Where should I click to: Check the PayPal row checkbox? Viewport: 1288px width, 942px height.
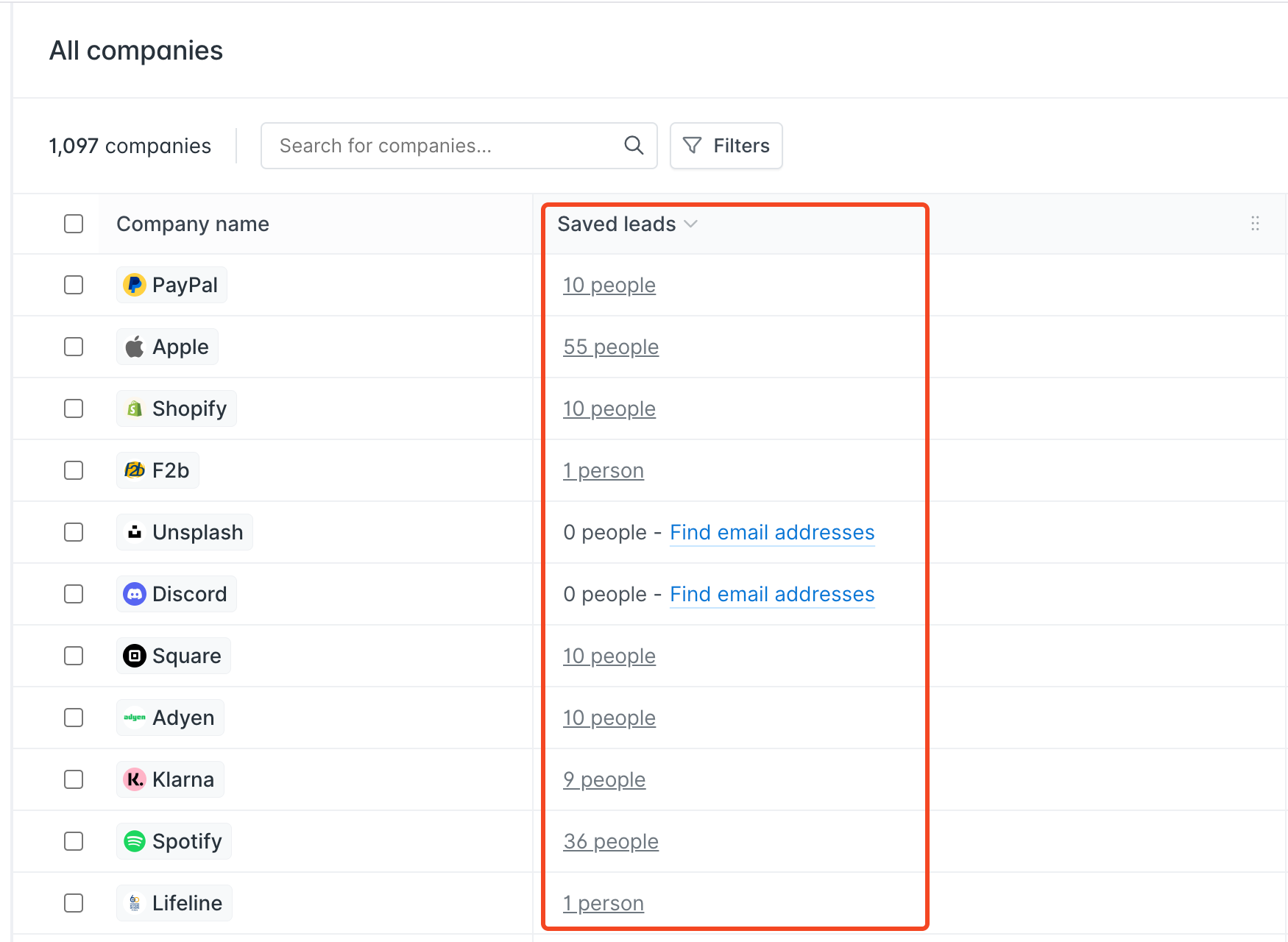(x=74, y=285)
